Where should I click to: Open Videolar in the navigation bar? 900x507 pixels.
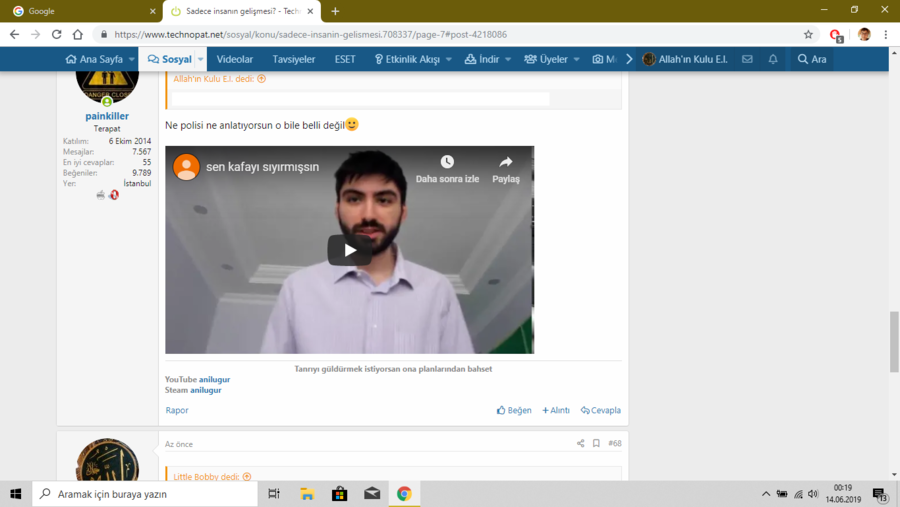[234, 59]
